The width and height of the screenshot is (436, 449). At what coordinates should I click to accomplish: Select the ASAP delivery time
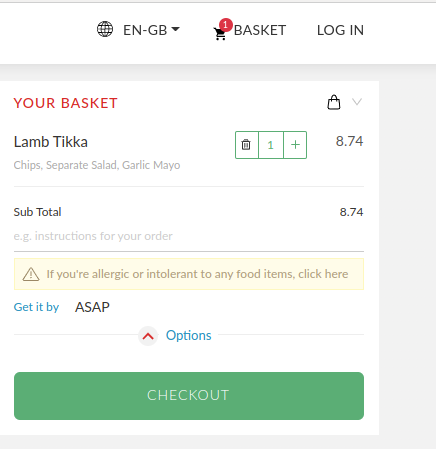tap(92, 307)
